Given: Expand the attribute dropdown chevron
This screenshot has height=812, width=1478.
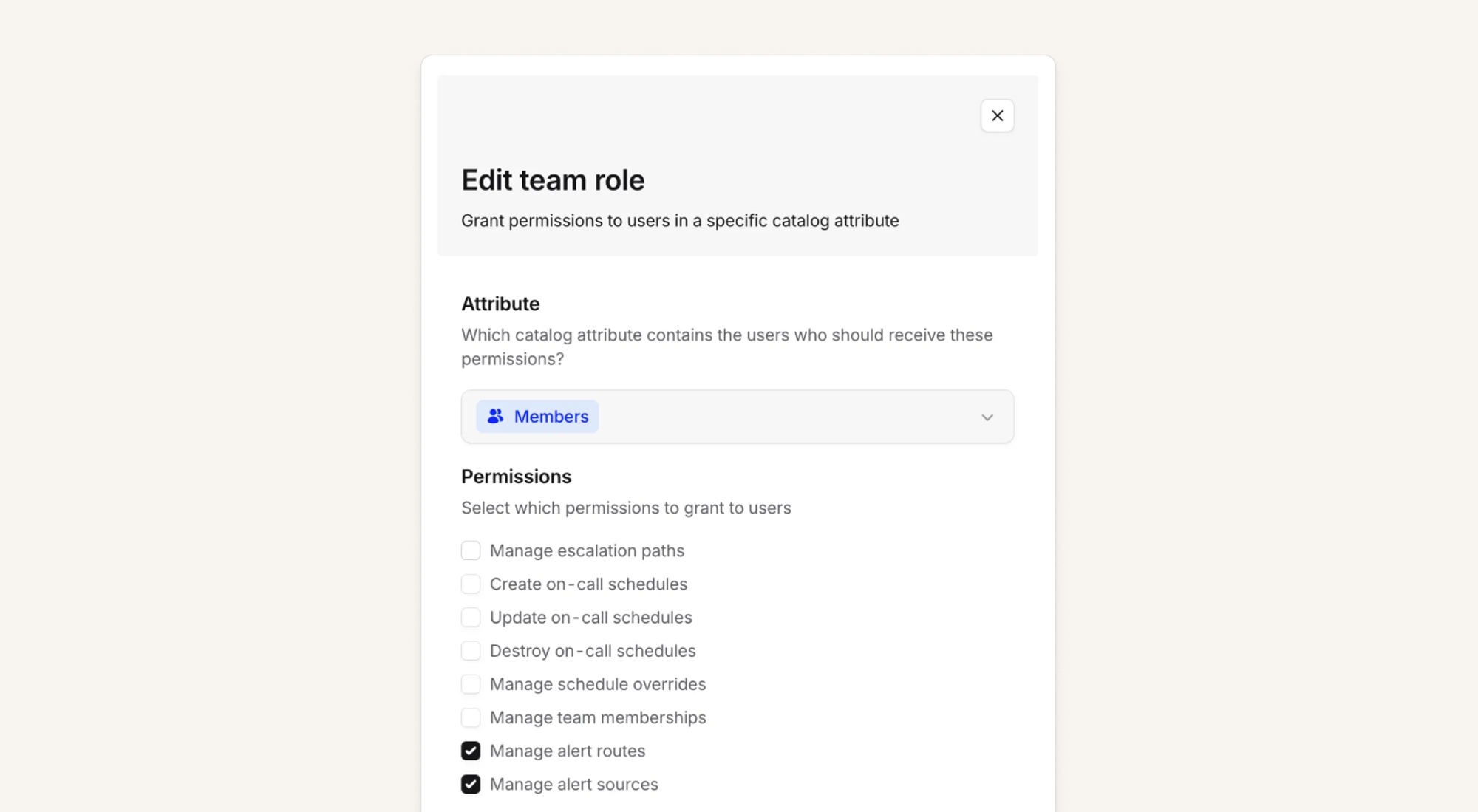Looking at the screenshot, I should (x=987, y=417).
